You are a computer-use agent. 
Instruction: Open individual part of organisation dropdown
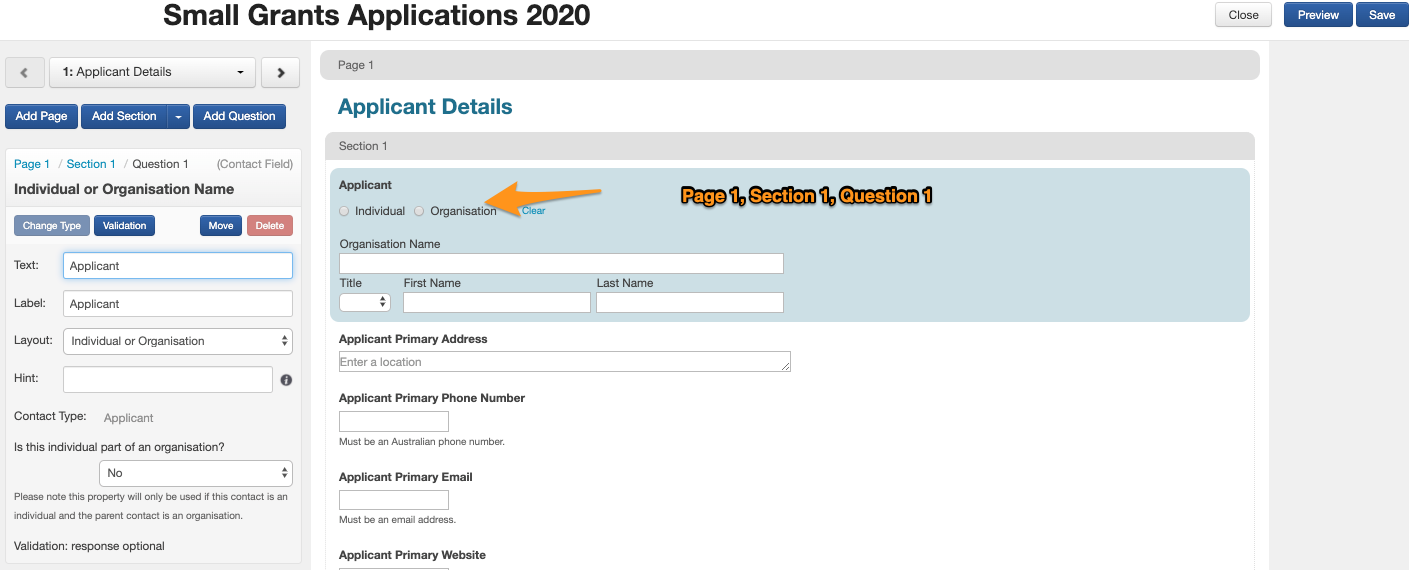pos(196,473)
